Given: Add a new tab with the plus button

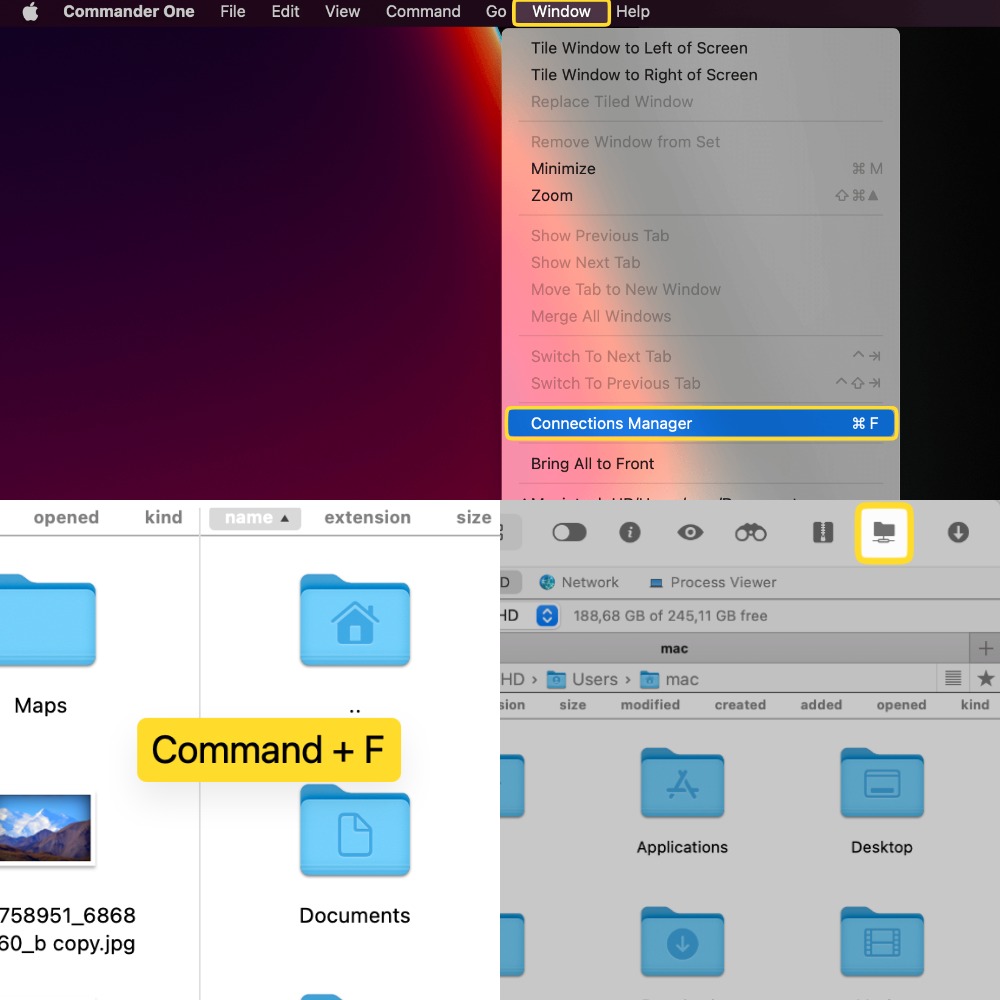Looking at the screenshot, I should click(x=986, y=648).
